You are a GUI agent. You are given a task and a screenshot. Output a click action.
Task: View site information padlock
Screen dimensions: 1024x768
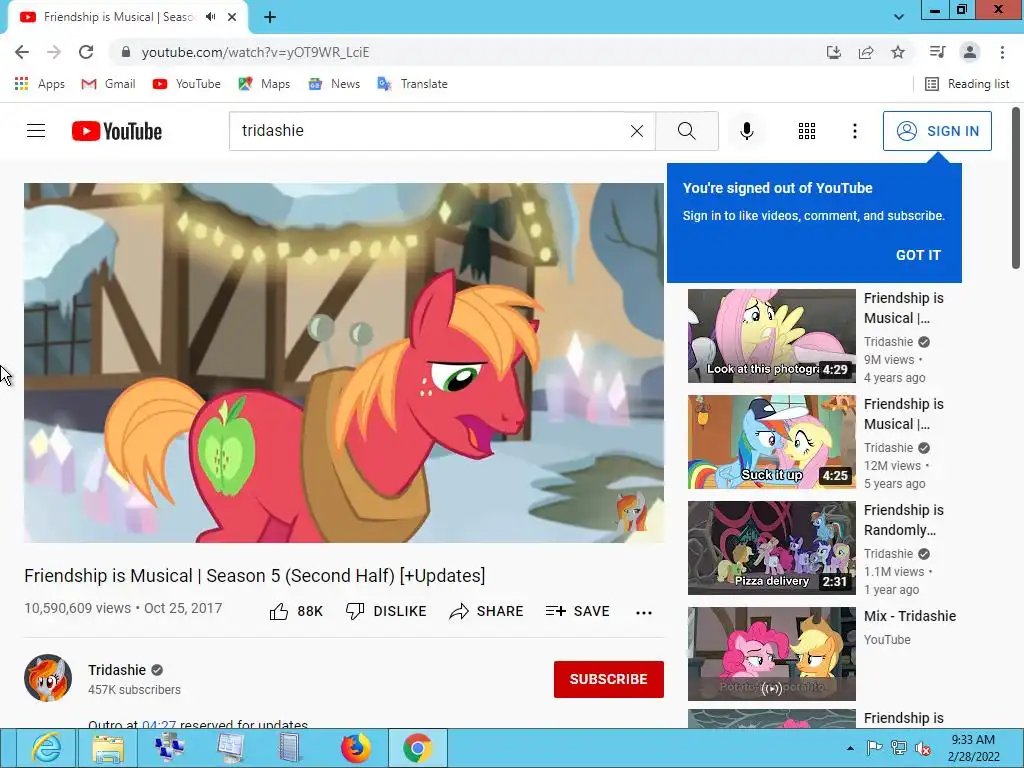(x=126, y=52)
